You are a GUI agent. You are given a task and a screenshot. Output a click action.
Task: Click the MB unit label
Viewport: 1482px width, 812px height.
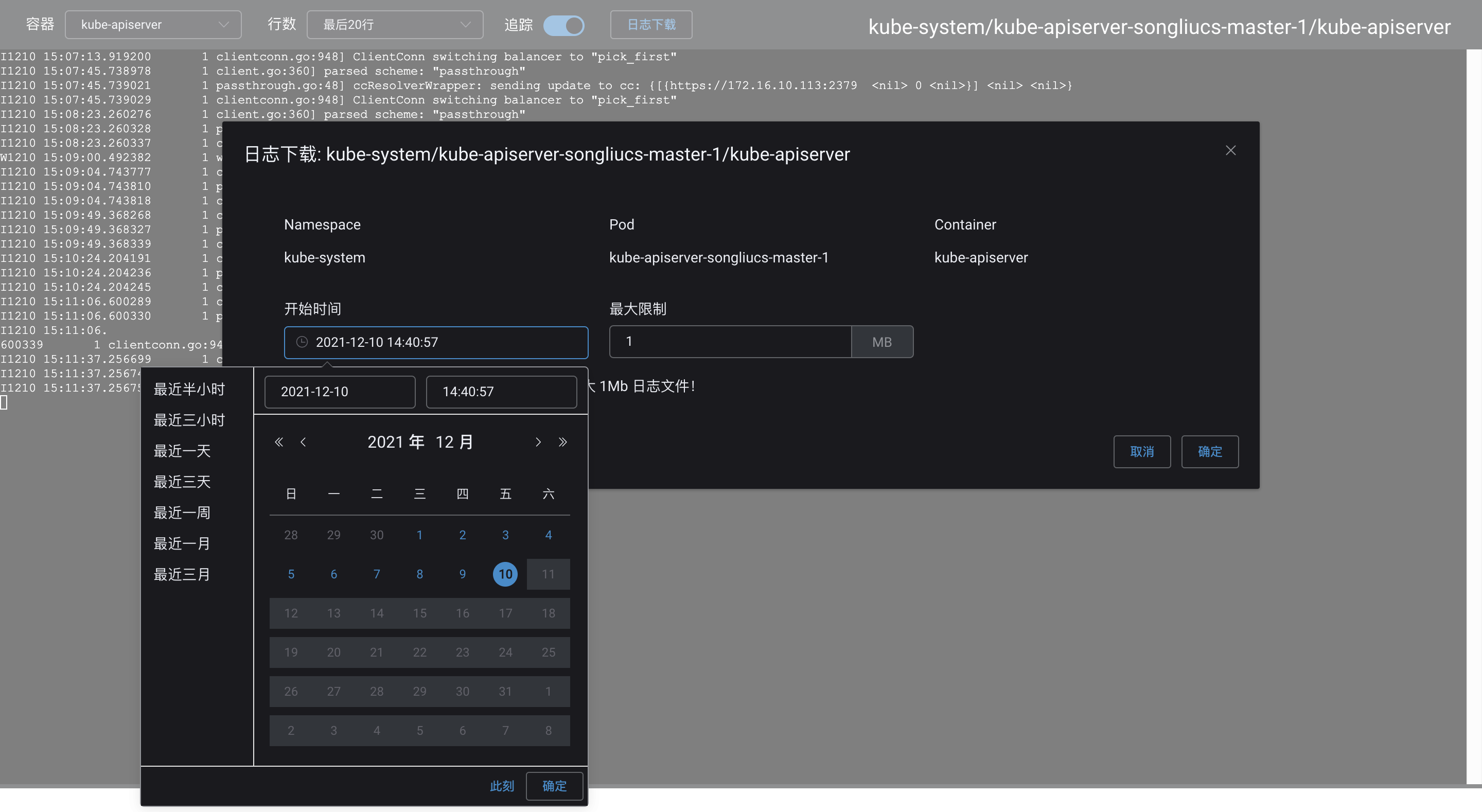[882, 342]
